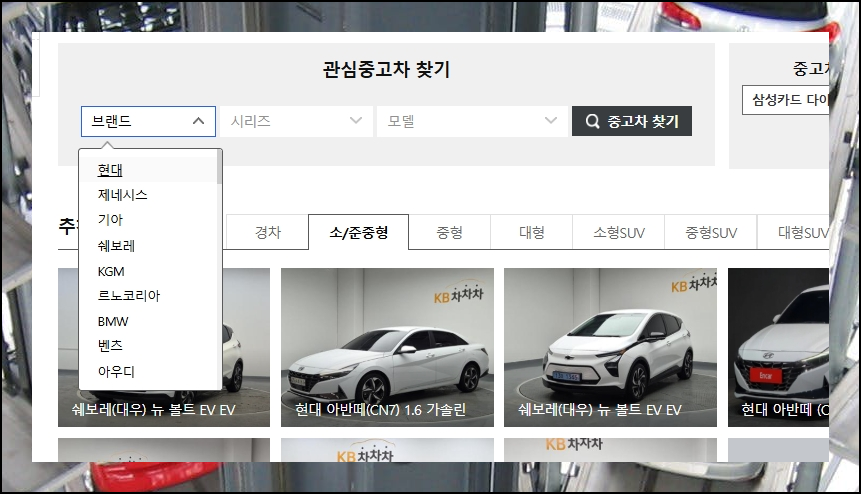The image size is (861, 494).
Task: Select 르노코리아 from the brand list
Action: [128, 296]
